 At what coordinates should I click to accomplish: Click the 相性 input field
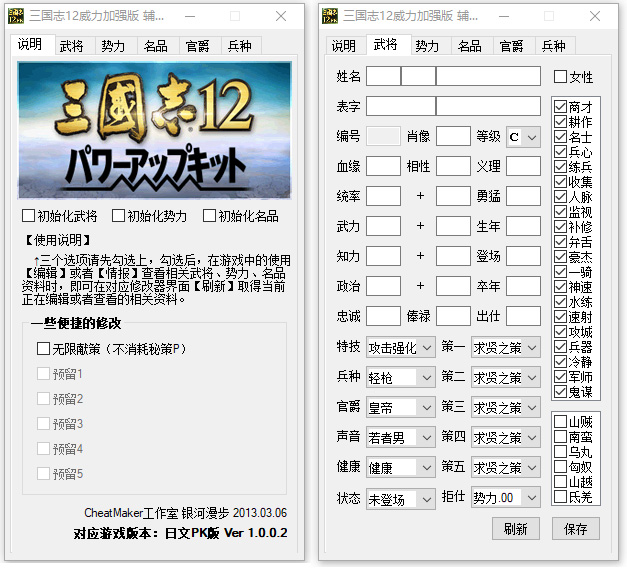[x=453, y=166]
